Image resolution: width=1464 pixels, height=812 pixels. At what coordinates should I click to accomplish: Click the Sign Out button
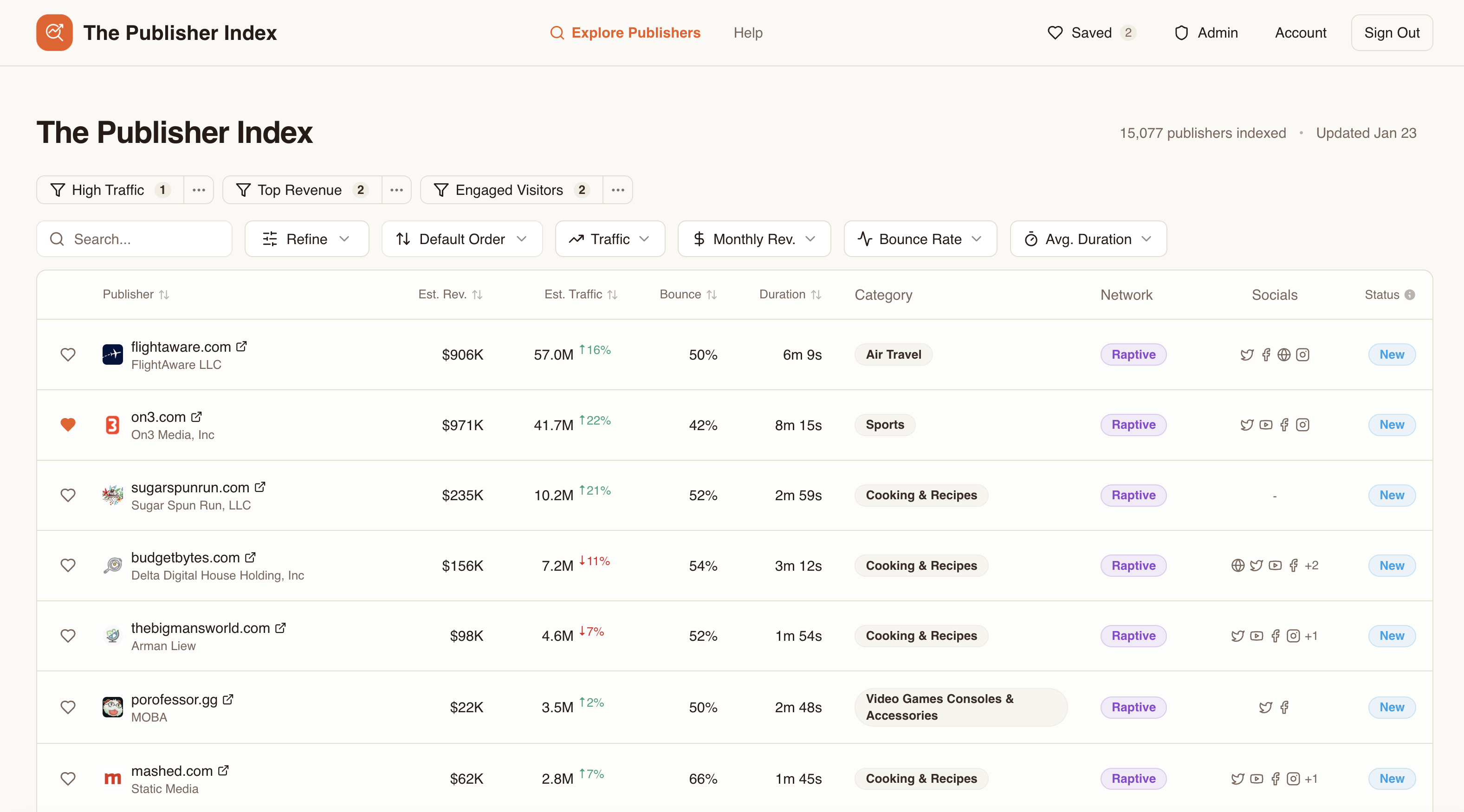click(1392, 32)
